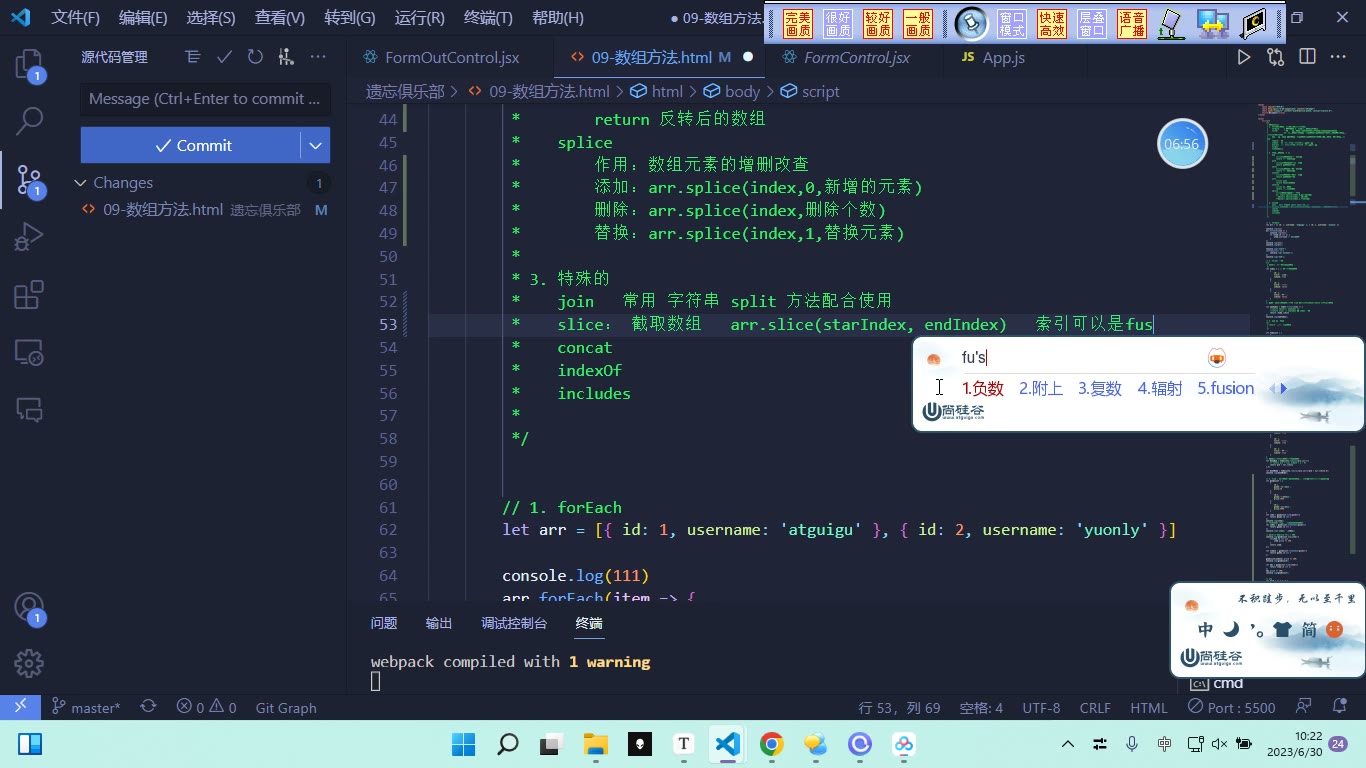Switch source control to tree view
Screen dimensions: 1366x768
coord(193,57)
